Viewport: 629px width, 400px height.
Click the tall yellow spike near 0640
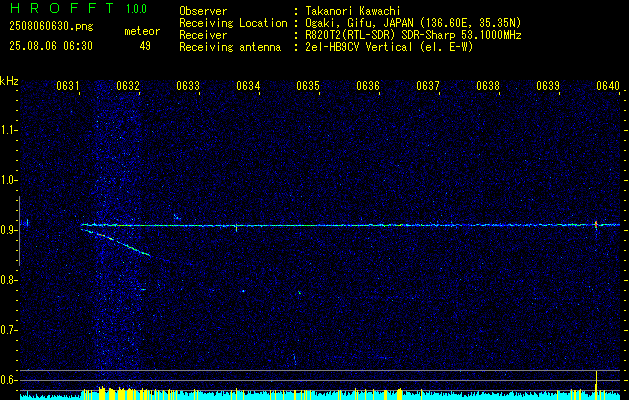coord(596,385)
